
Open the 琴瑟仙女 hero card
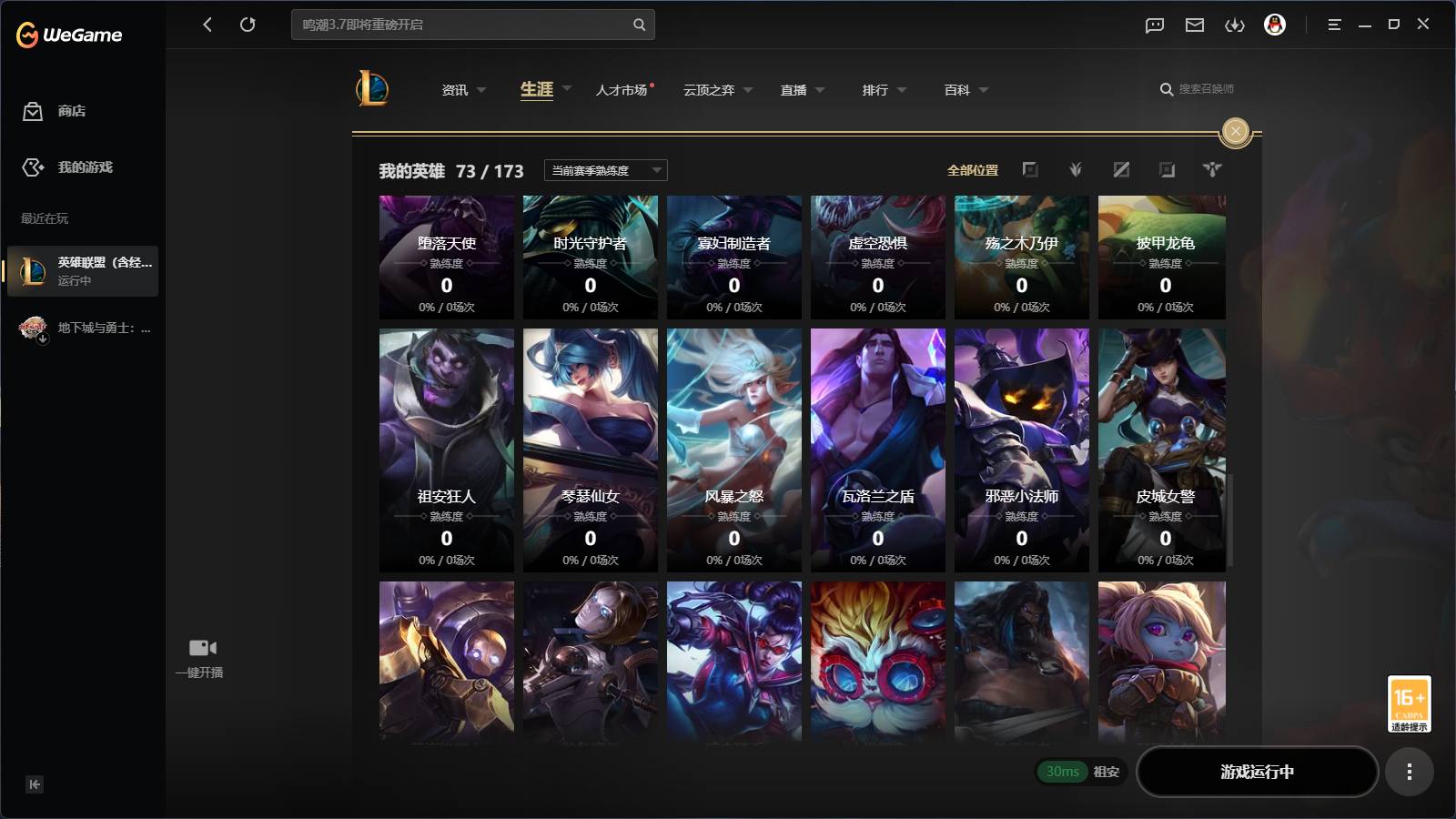click(591, 450)
